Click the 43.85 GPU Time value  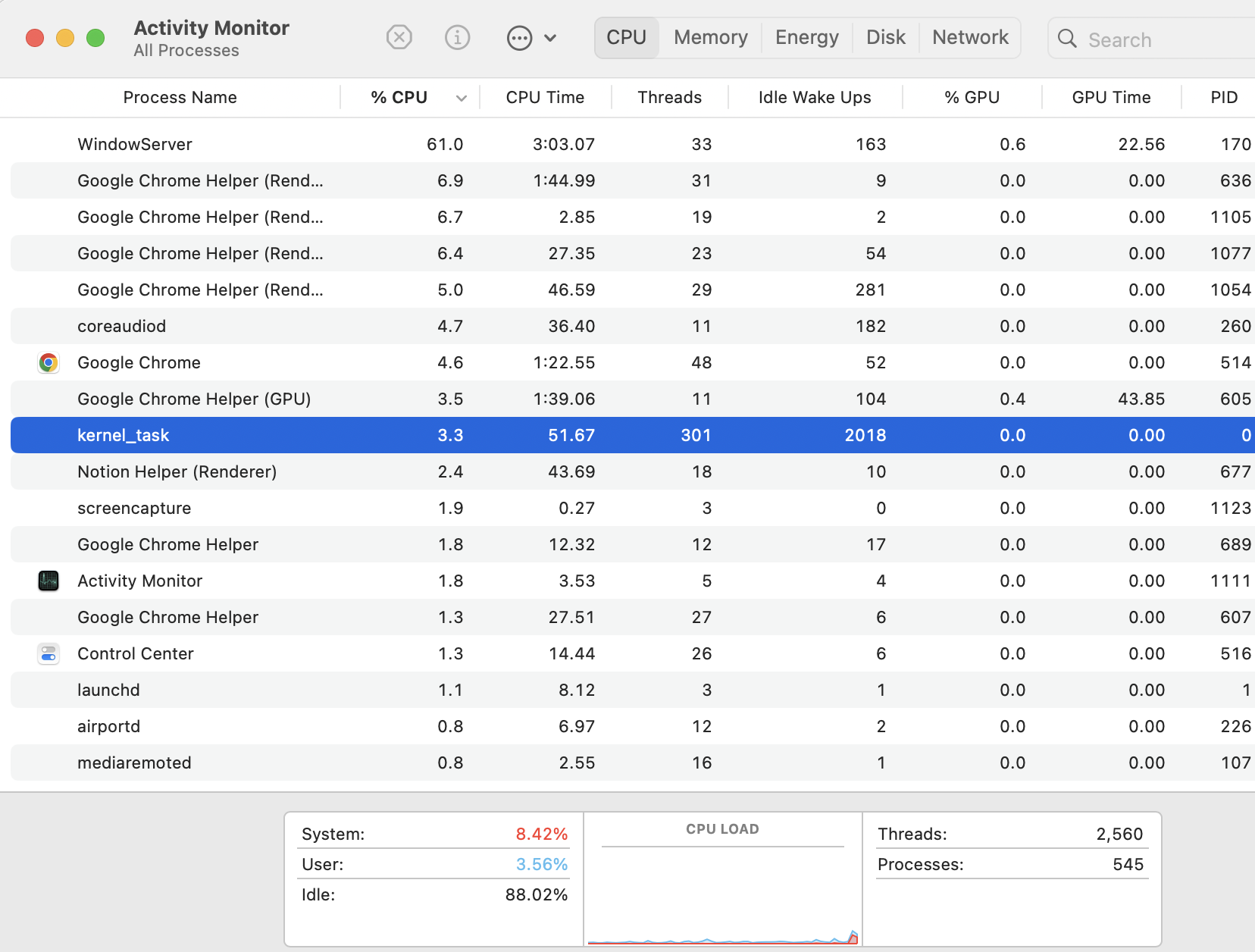1141,399
